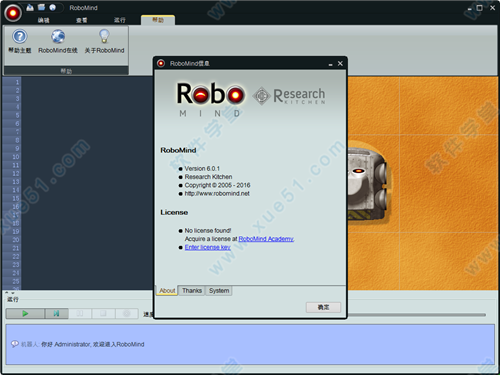Image resolution: width=500 pixels, height=375 pixels.
Task: Open the RoboMind application menu button
Action: (13, 13)
